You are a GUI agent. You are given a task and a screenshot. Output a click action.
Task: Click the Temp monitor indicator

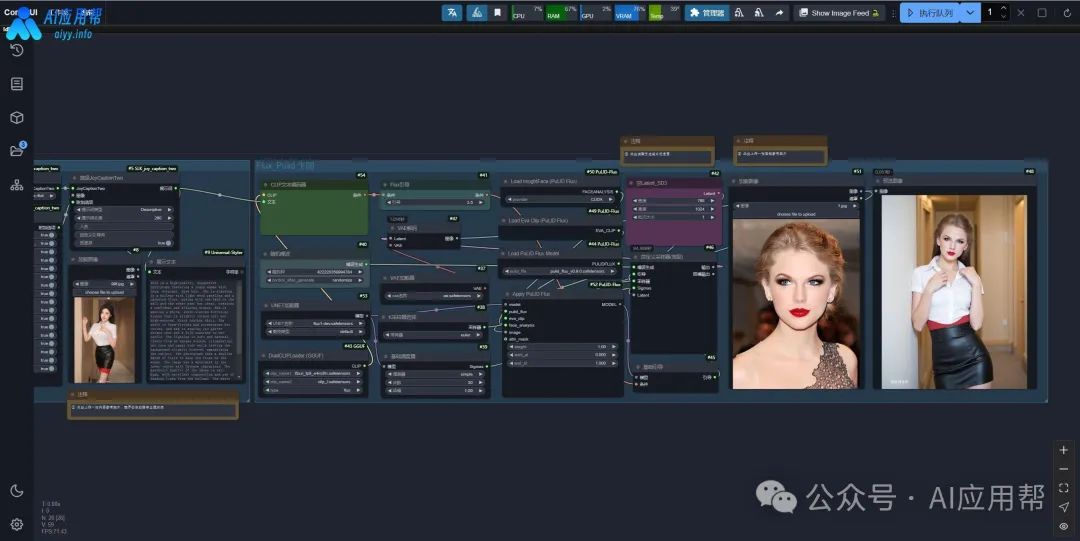[664, 12]
